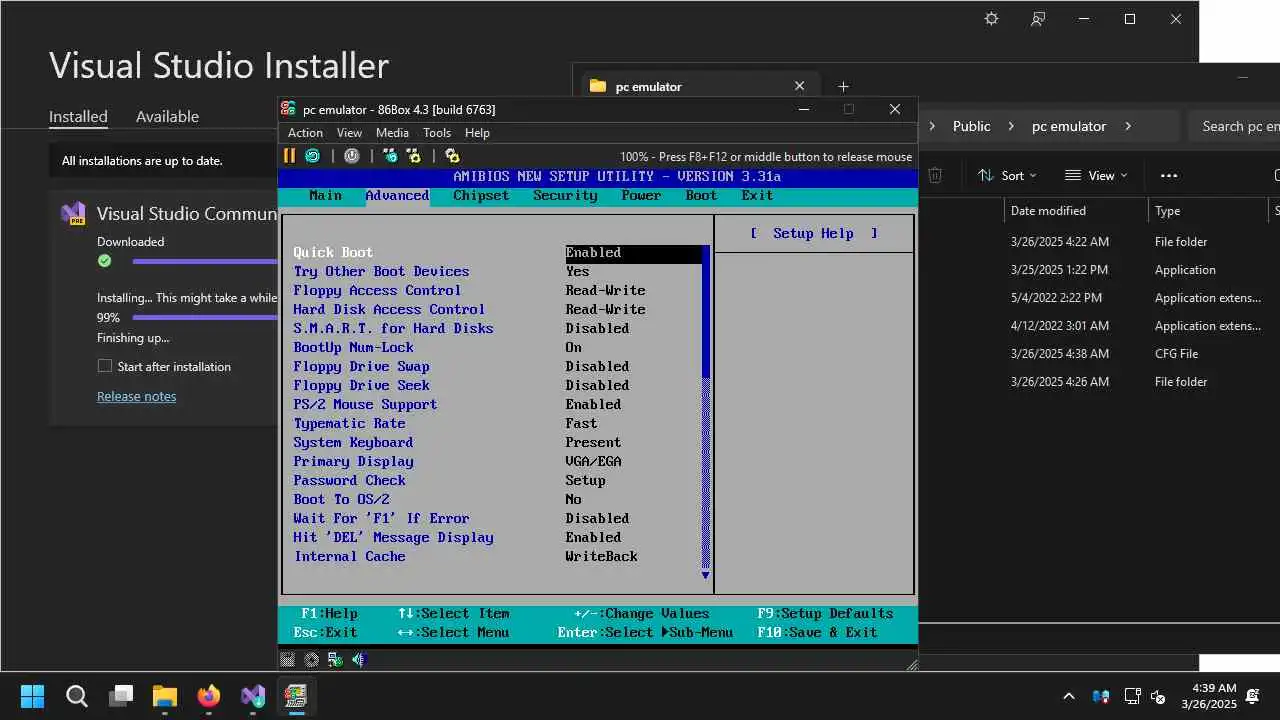Viewport: 1280px width, 720px height.
Task: Select the Quick Boot BIOS option
Action: (x=333, y=252)
